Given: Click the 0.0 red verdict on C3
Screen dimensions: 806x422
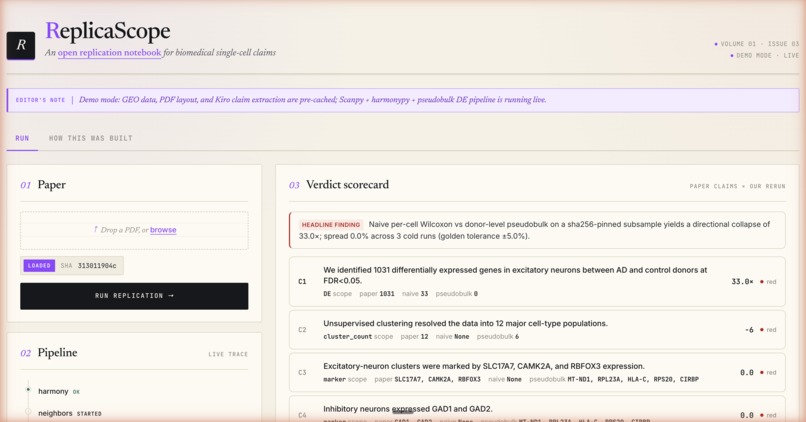Looking at the screenshot, I should point(758,372).
